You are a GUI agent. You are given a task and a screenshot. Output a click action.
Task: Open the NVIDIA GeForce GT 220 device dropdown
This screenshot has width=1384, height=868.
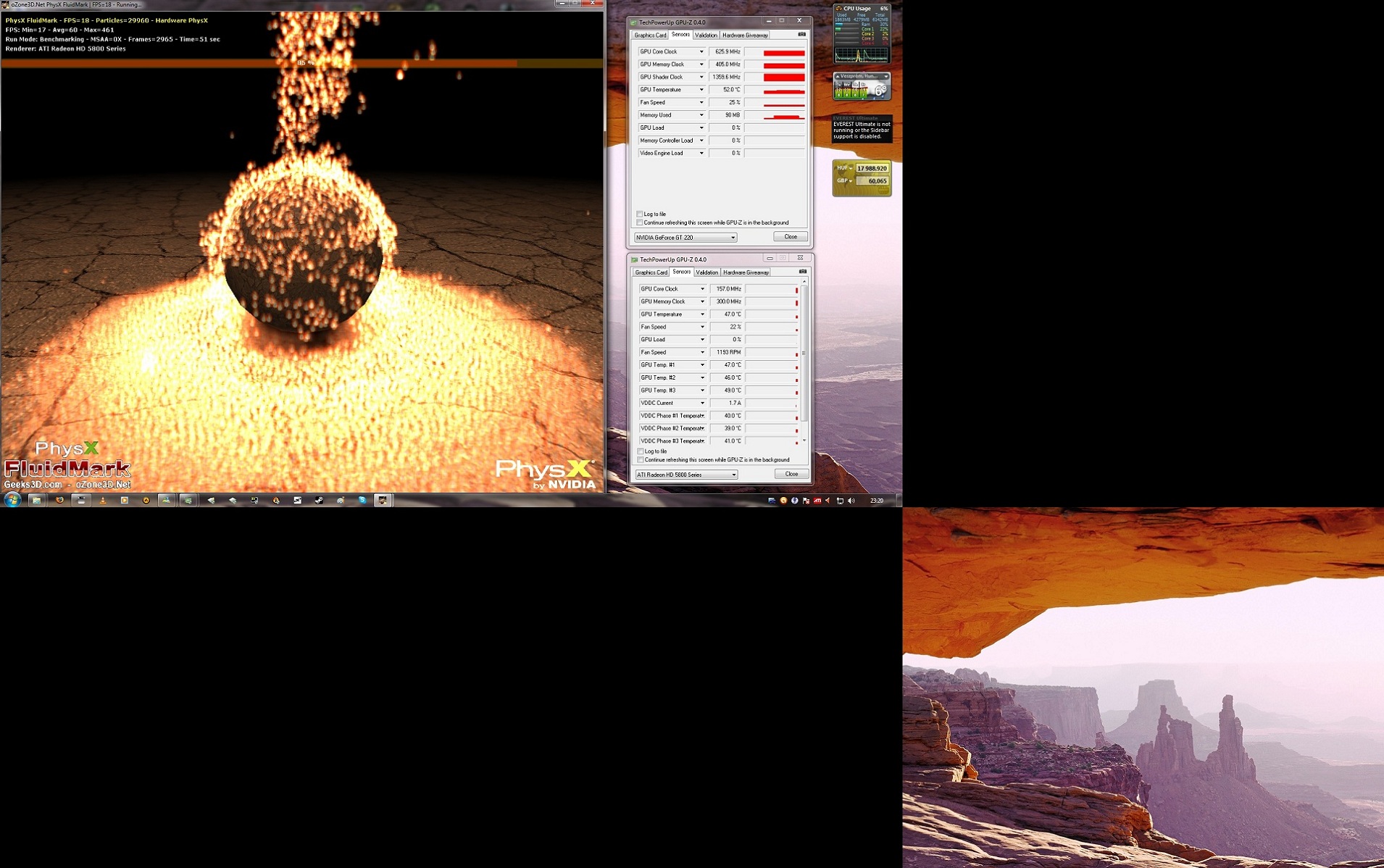tap(685, 237)
